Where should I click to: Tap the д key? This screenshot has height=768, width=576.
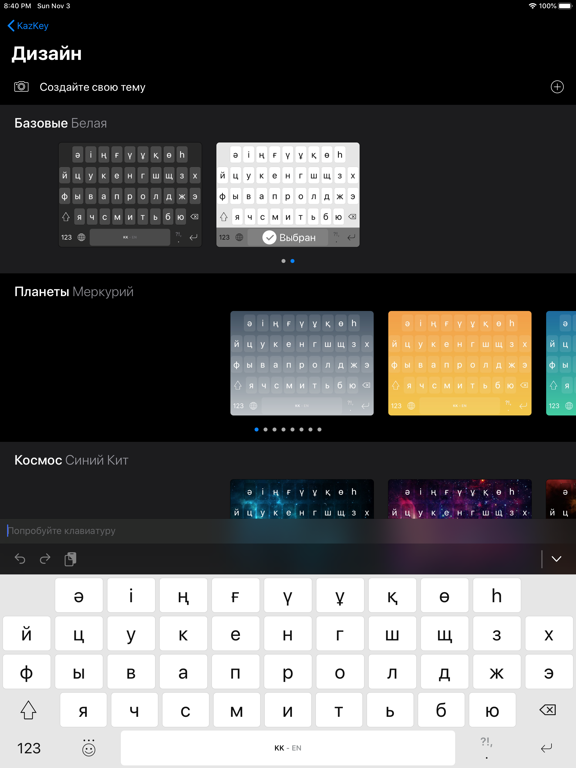444,672
